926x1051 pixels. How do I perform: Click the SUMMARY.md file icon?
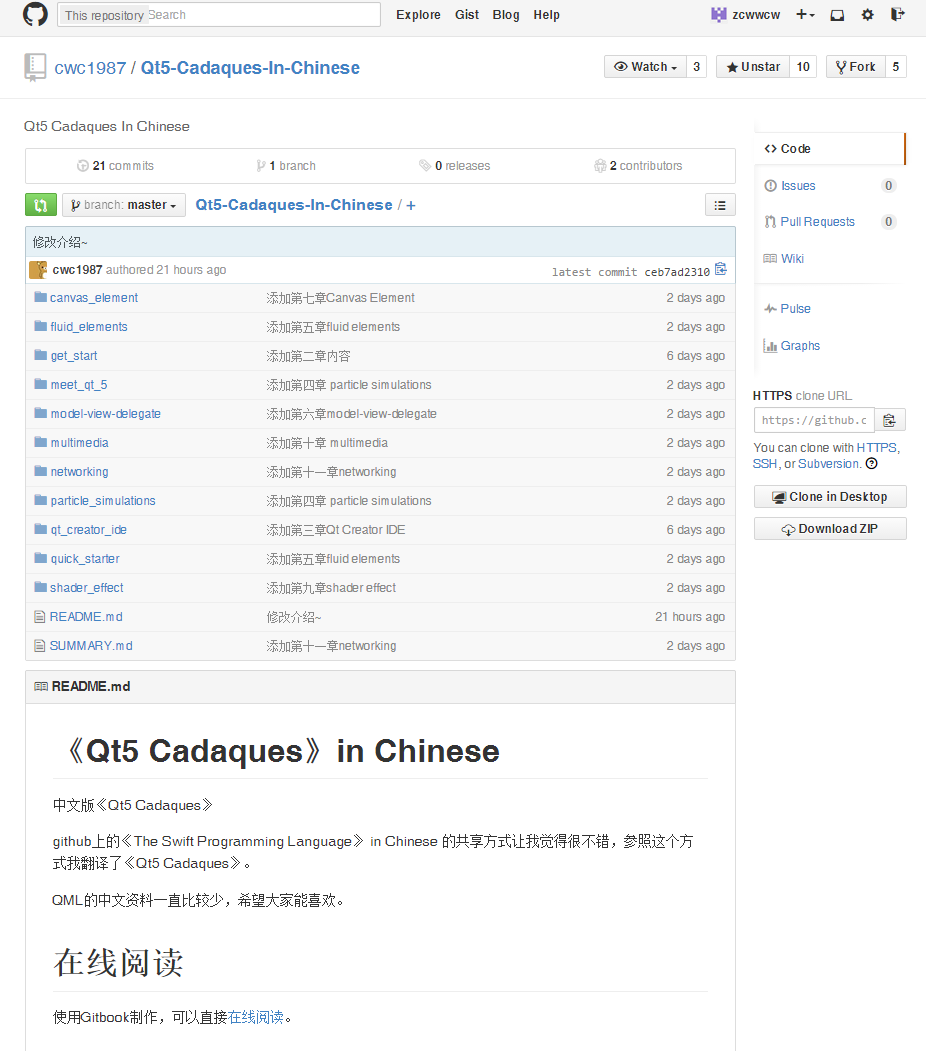pyautogui.click(x=40, y=645)
